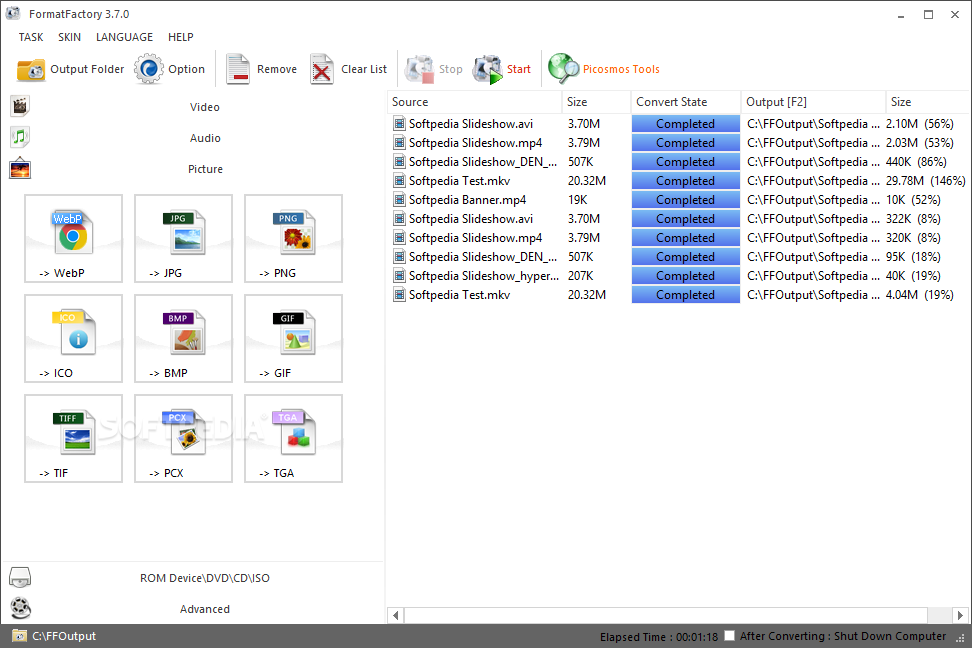Screen dimensions: 972x648
Task: Click the Source column header
Action: point(474,102)
